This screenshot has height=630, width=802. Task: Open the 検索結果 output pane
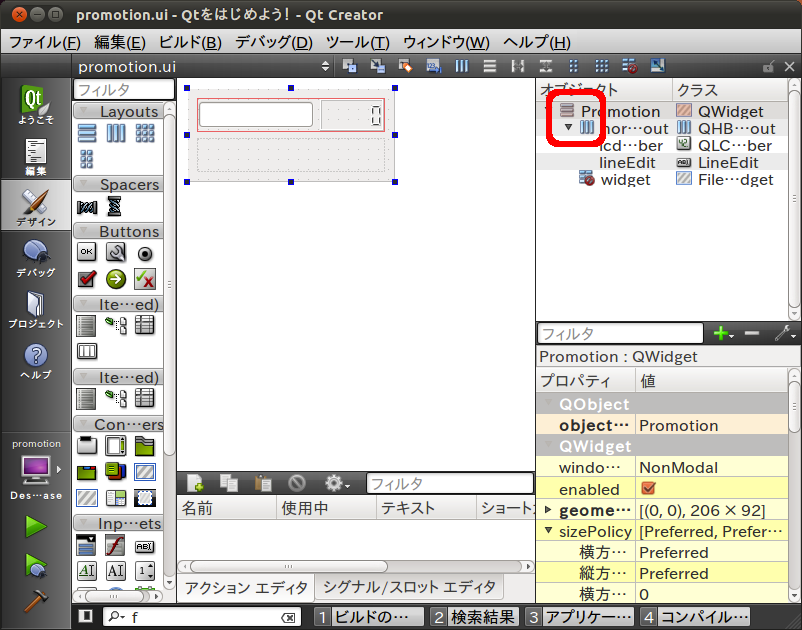477,617
